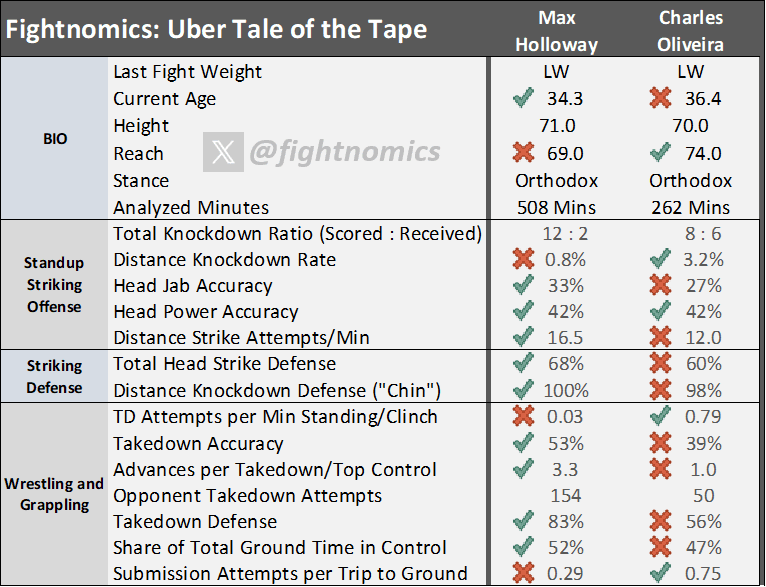Click the red X next to Oliveira's 56% takedown defense
Image resolution: width=766 pixels, height=587 pixels.
click(x=656, y=521)
